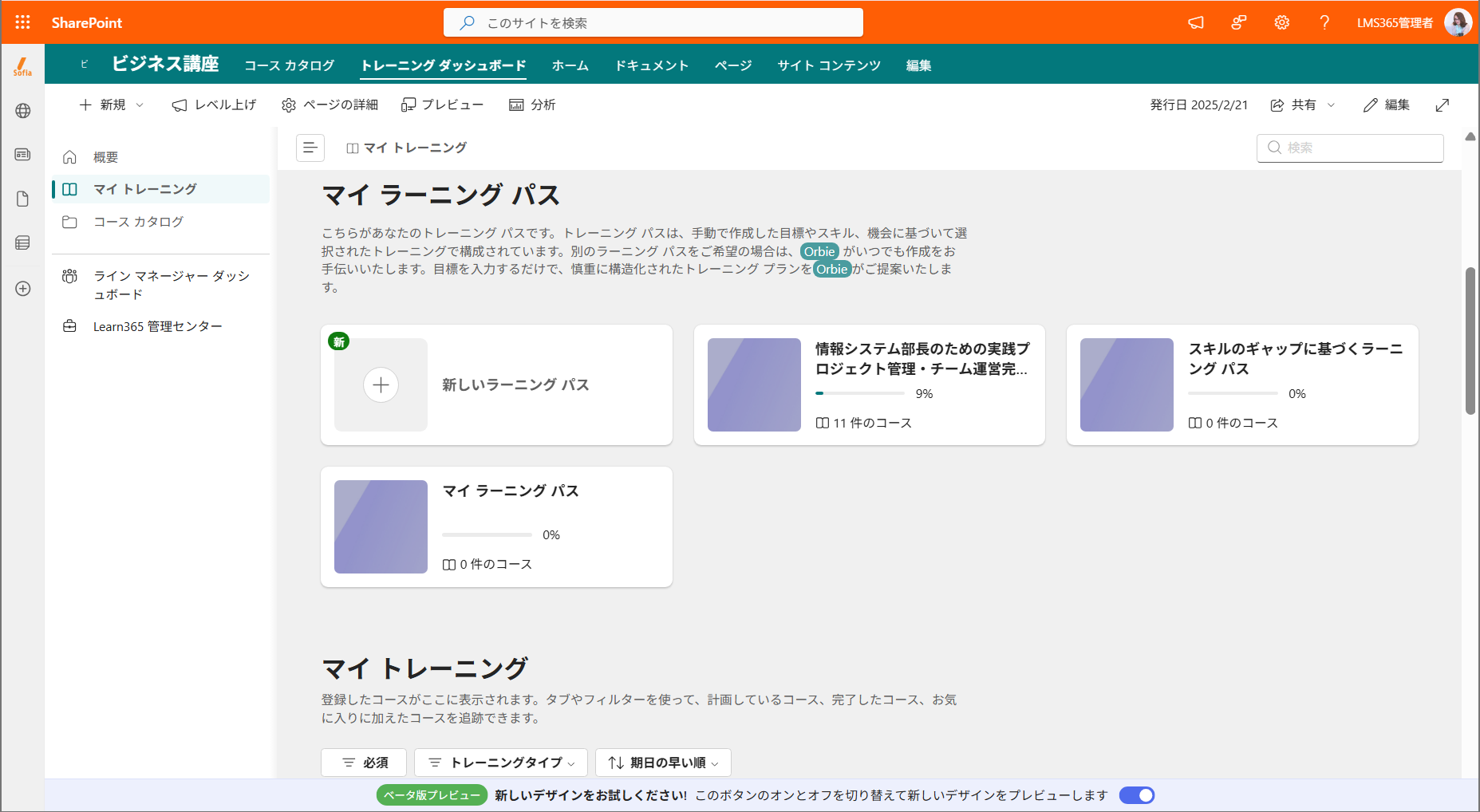Toggle the new design beta preview switch
The image size is (1480, 812).
pos(1136,795)
